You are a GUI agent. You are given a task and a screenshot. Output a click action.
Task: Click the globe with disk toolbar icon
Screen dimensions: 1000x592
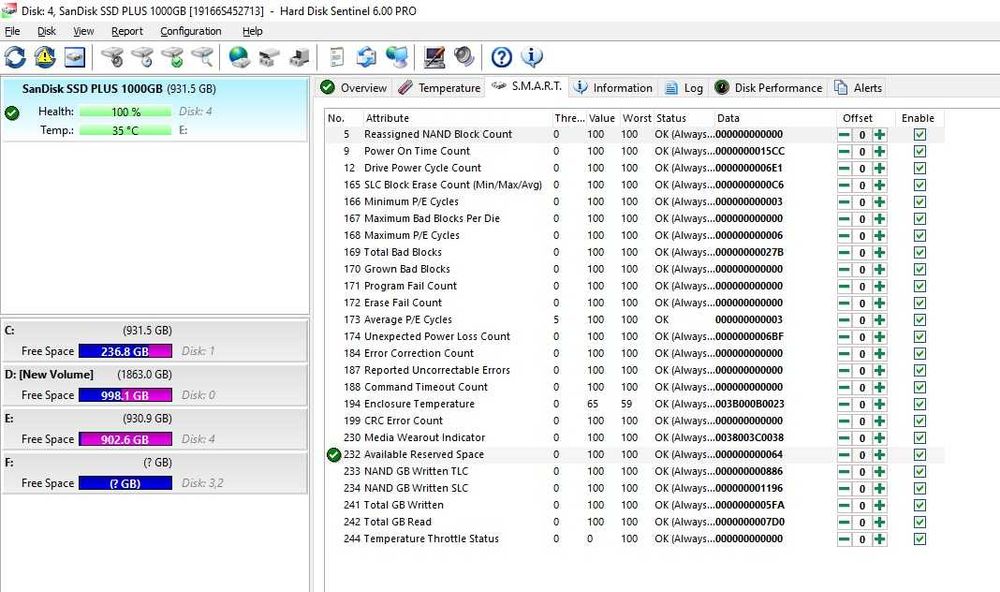239,57
